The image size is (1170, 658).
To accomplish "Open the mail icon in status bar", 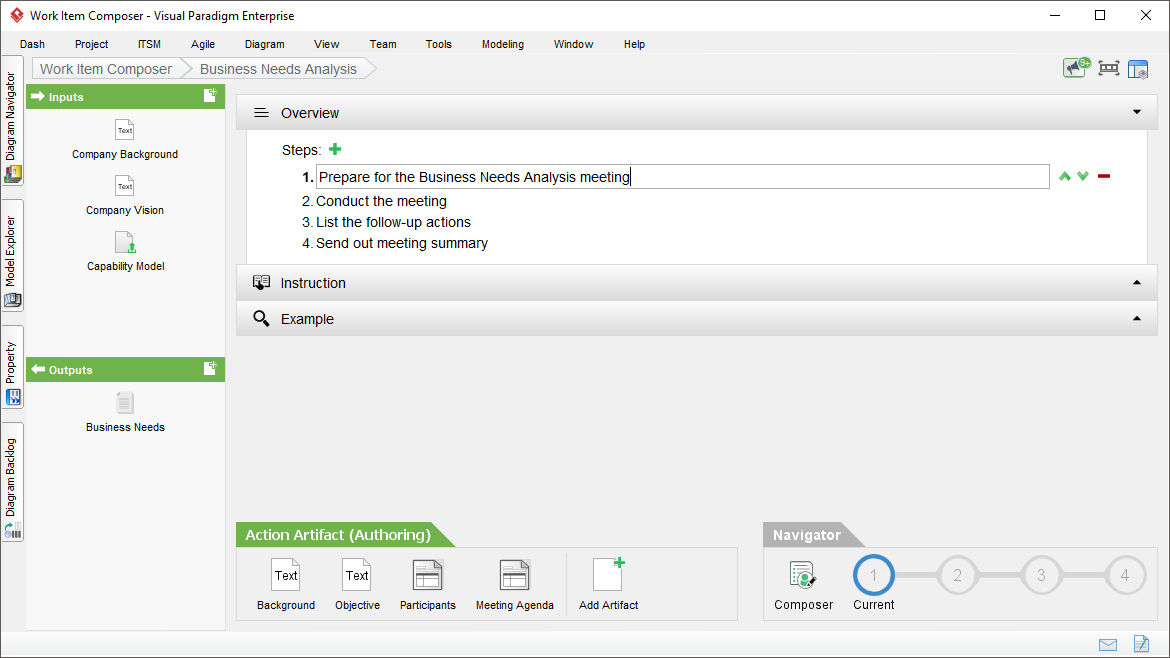I will coord(1108,645).
